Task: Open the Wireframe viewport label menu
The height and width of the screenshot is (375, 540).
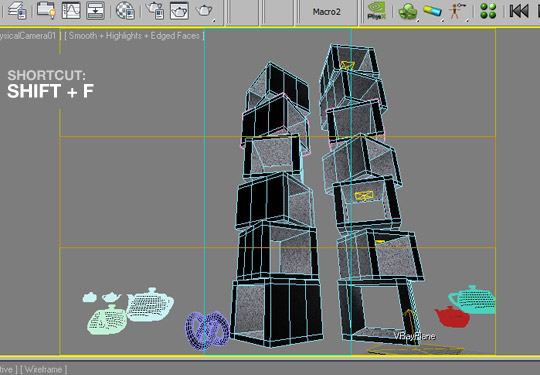Action: 44,369
